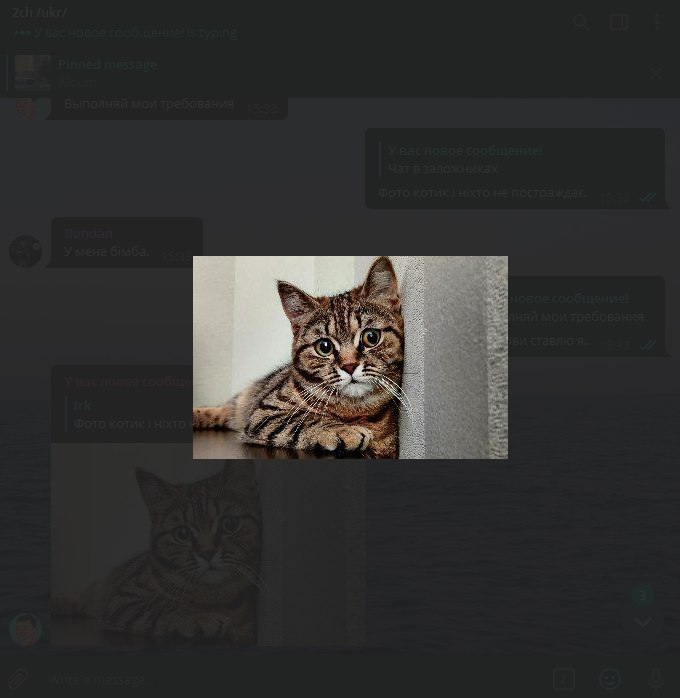The height and width of the screenshot is (698, 680).
Task: Focus the Write a message field
Action: (x=294, y=679)
